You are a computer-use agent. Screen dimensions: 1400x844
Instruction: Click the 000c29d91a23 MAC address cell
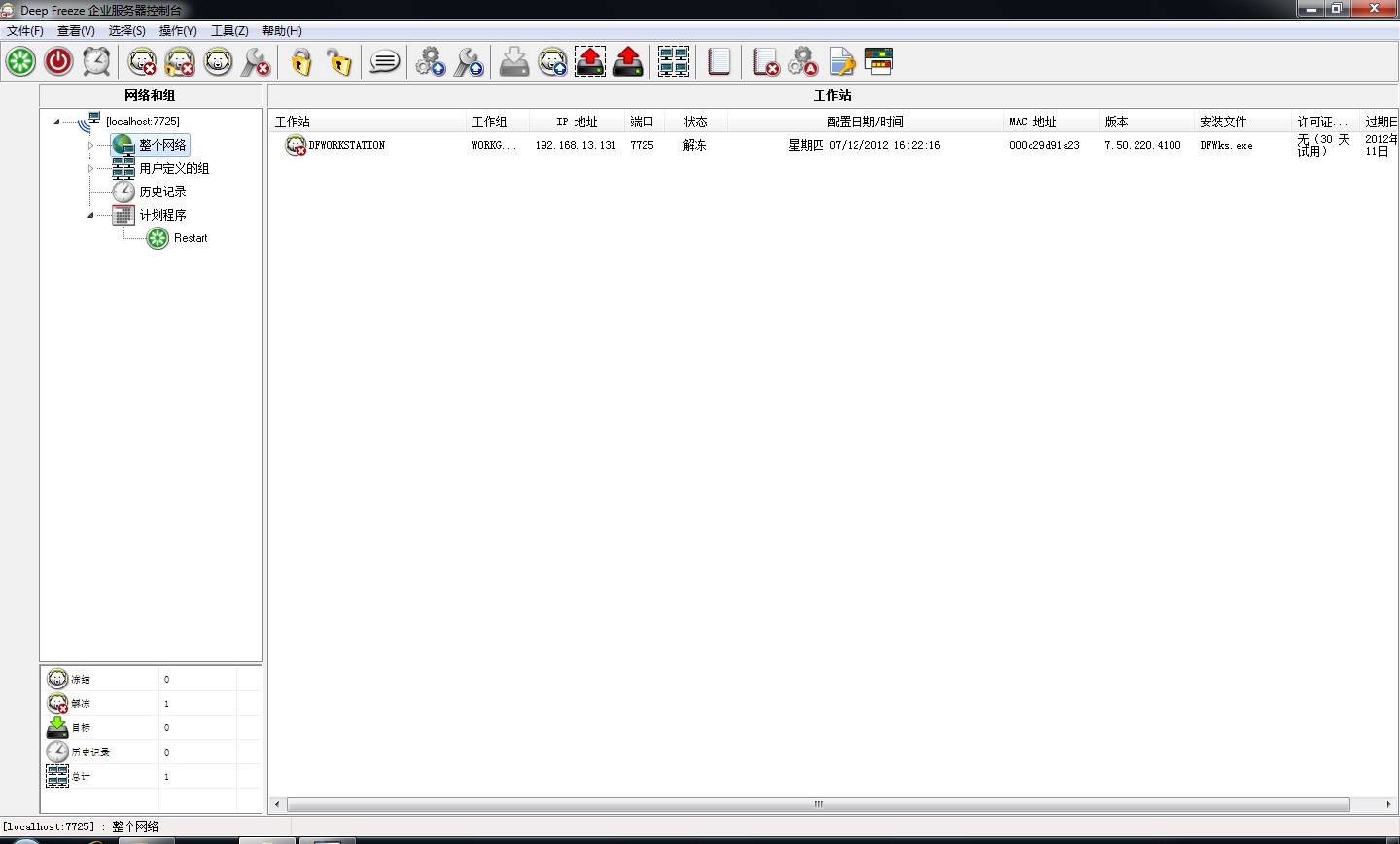[1044, 145]
